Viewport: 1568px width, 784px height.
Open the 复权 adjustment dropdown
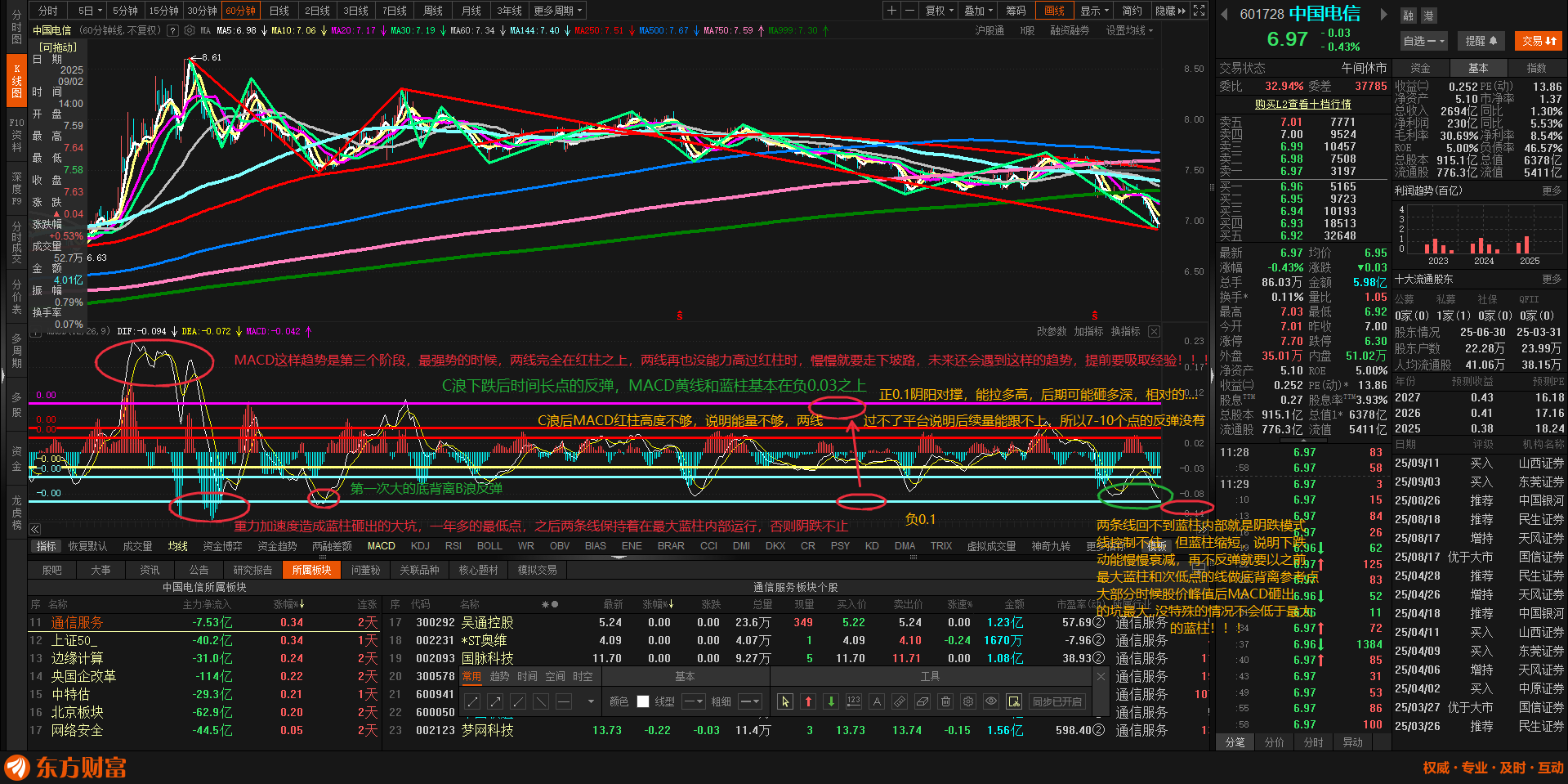(x=940, y=11)
